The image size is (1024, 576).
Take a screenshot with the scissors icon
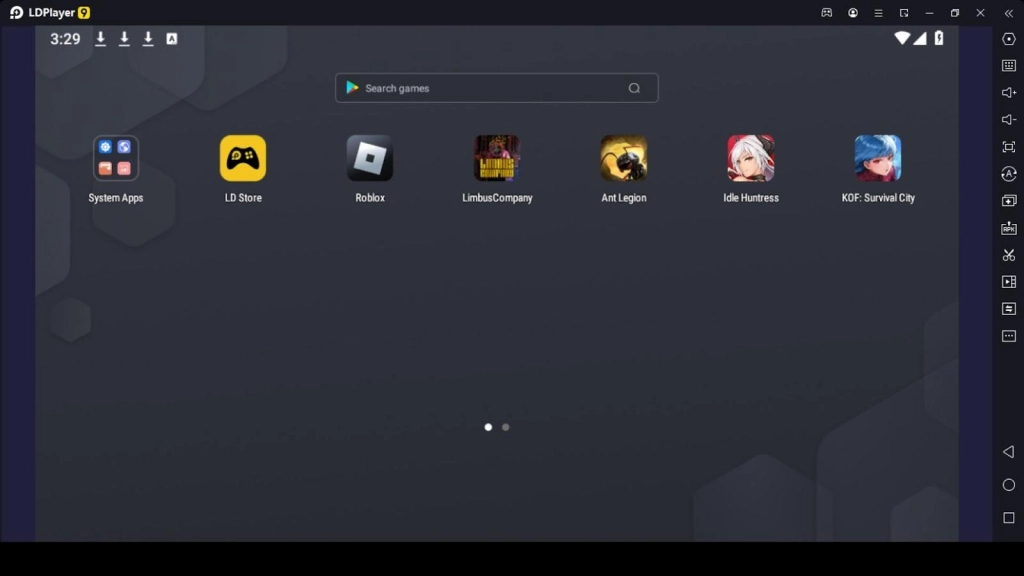coord(1009,255)
